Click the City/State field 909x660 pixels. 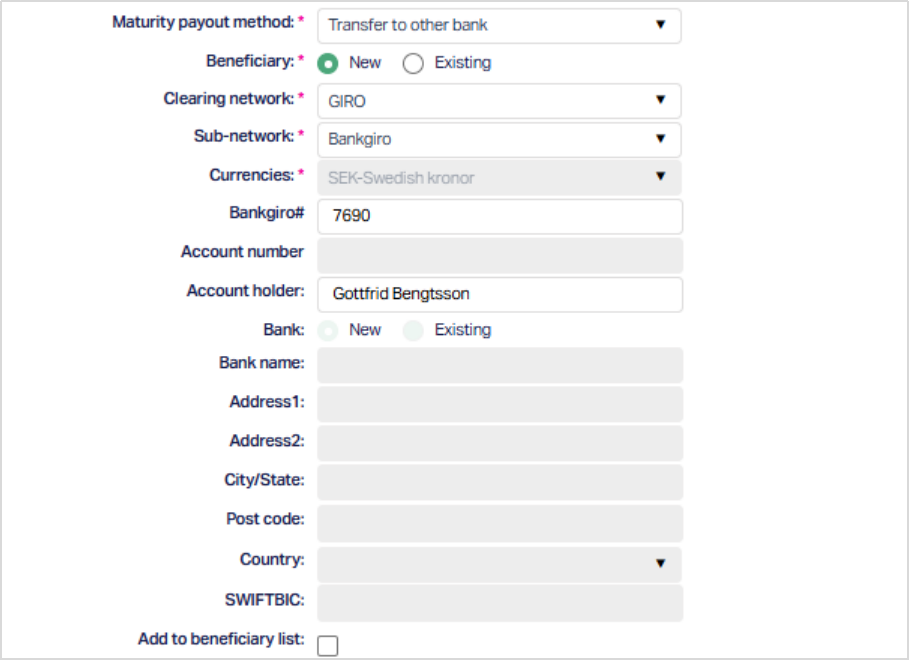coord(499,482)
